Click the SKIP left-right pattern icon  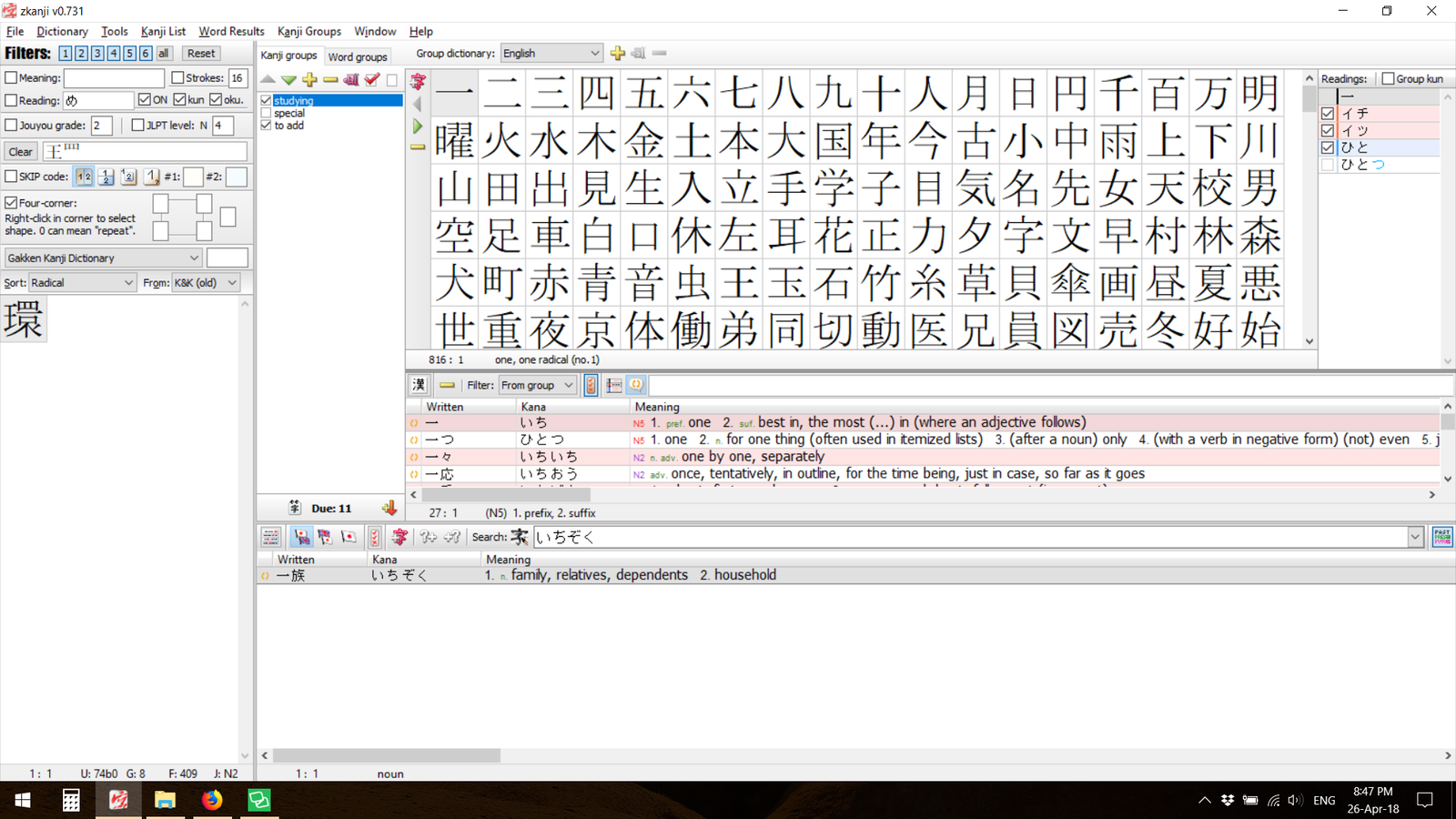pos(84,177)
